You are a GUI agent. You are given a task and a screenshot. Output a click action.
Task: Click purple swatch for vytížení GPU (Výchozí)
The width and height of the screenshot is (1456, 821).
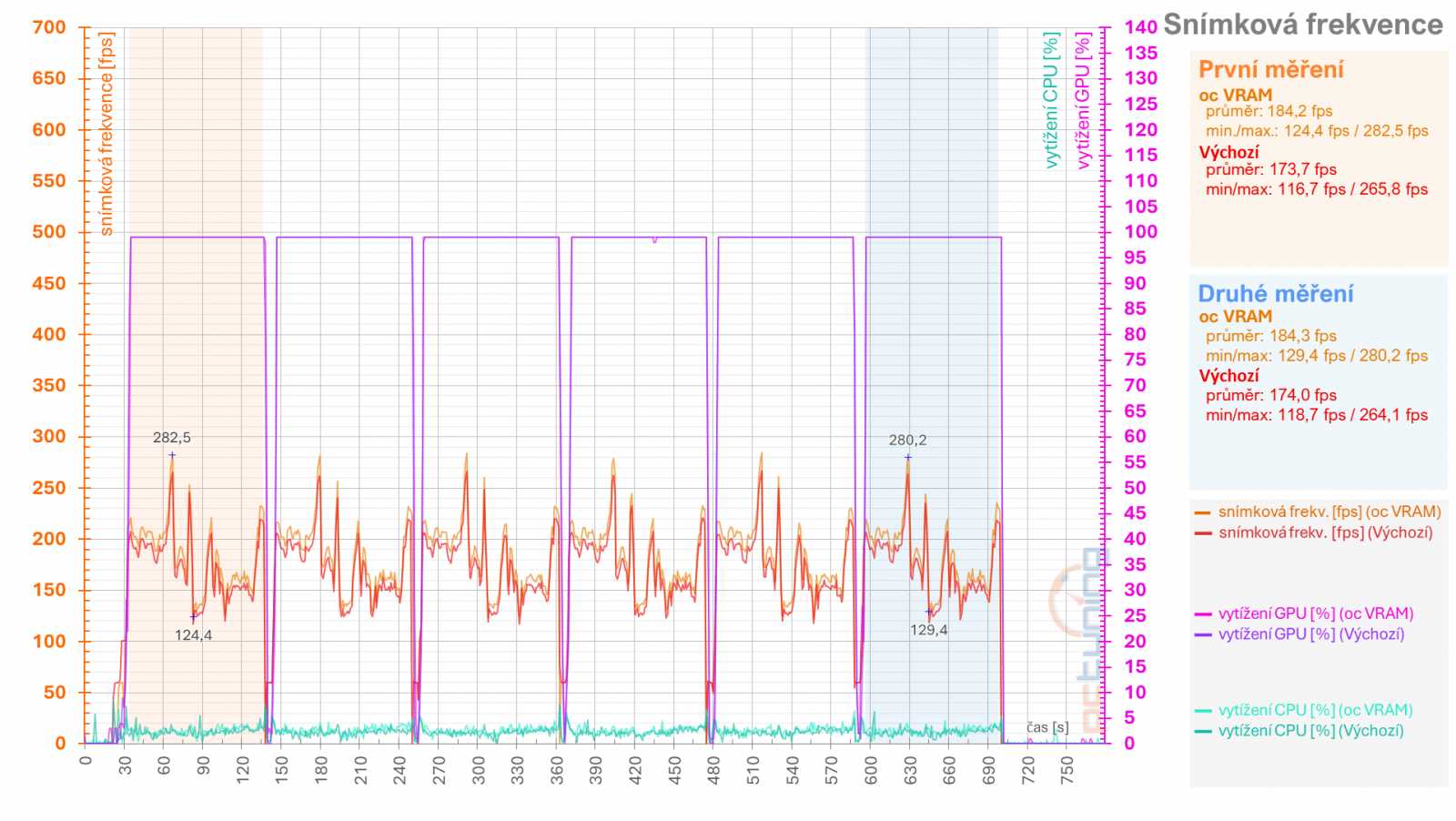(1203, 634)
